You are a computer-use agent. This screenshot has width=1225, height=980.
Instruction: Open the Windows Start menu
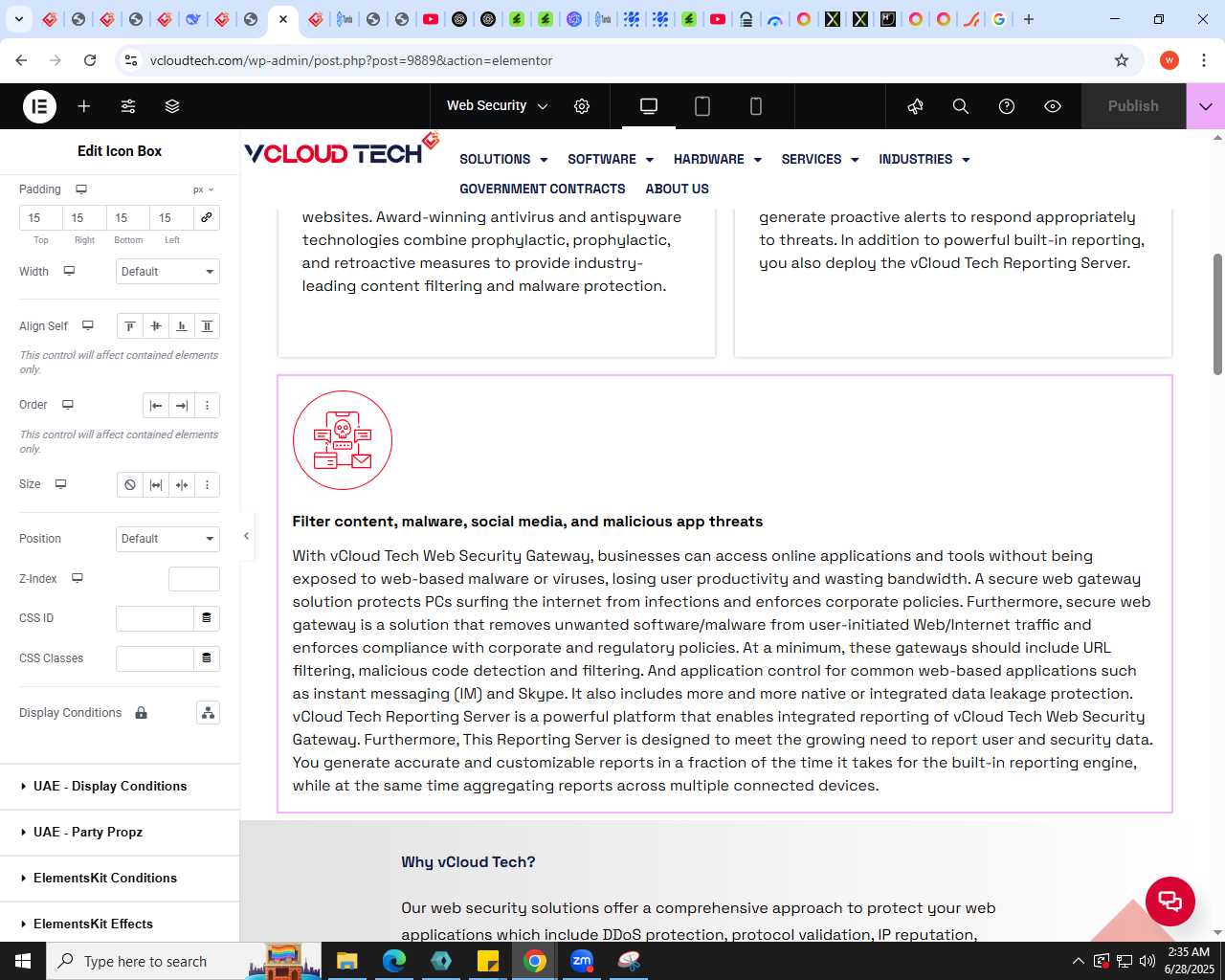[x=23, y=961]
